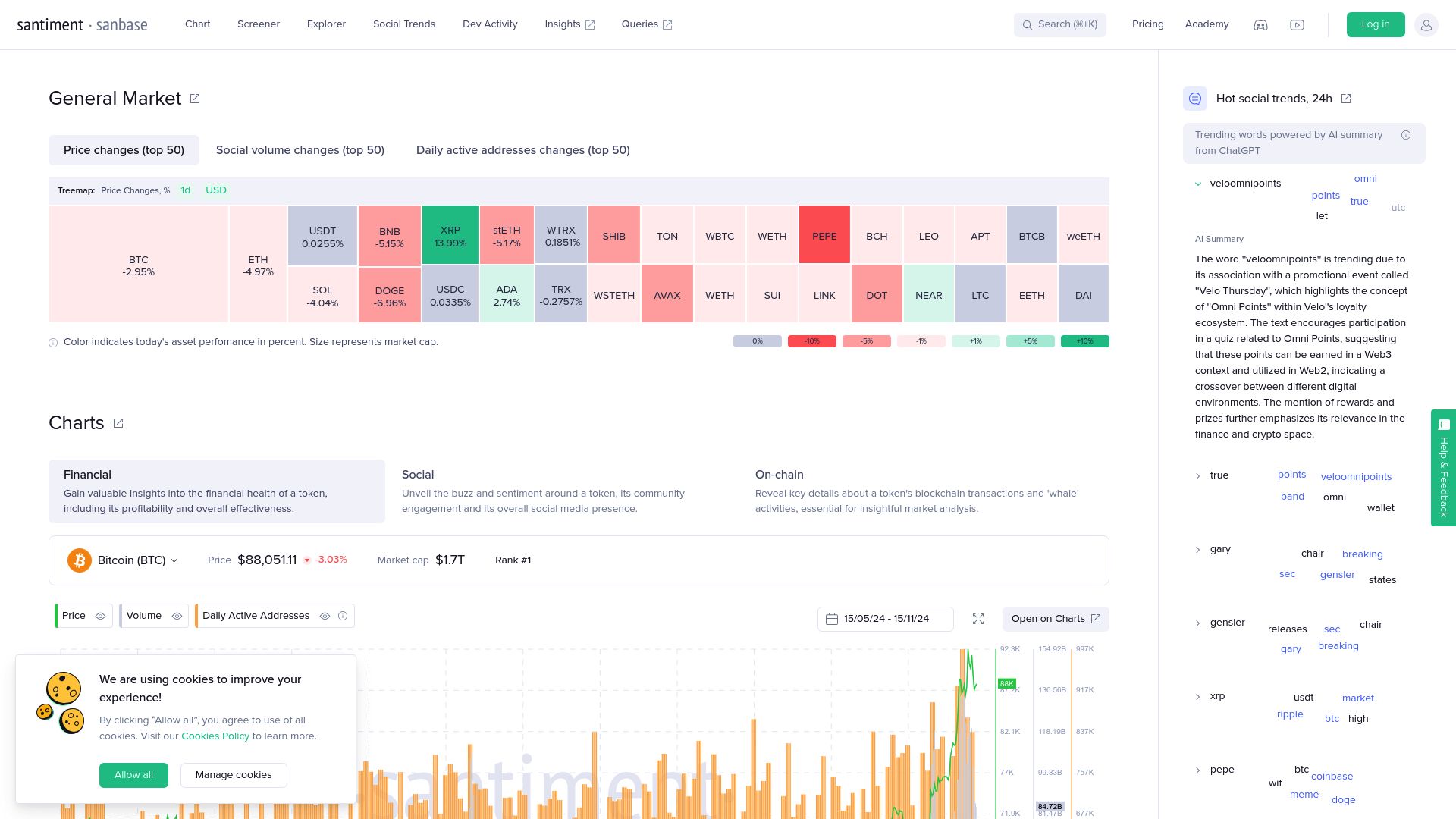
Task: Switch to the On-chain charts tab
Action: [924, 491]
